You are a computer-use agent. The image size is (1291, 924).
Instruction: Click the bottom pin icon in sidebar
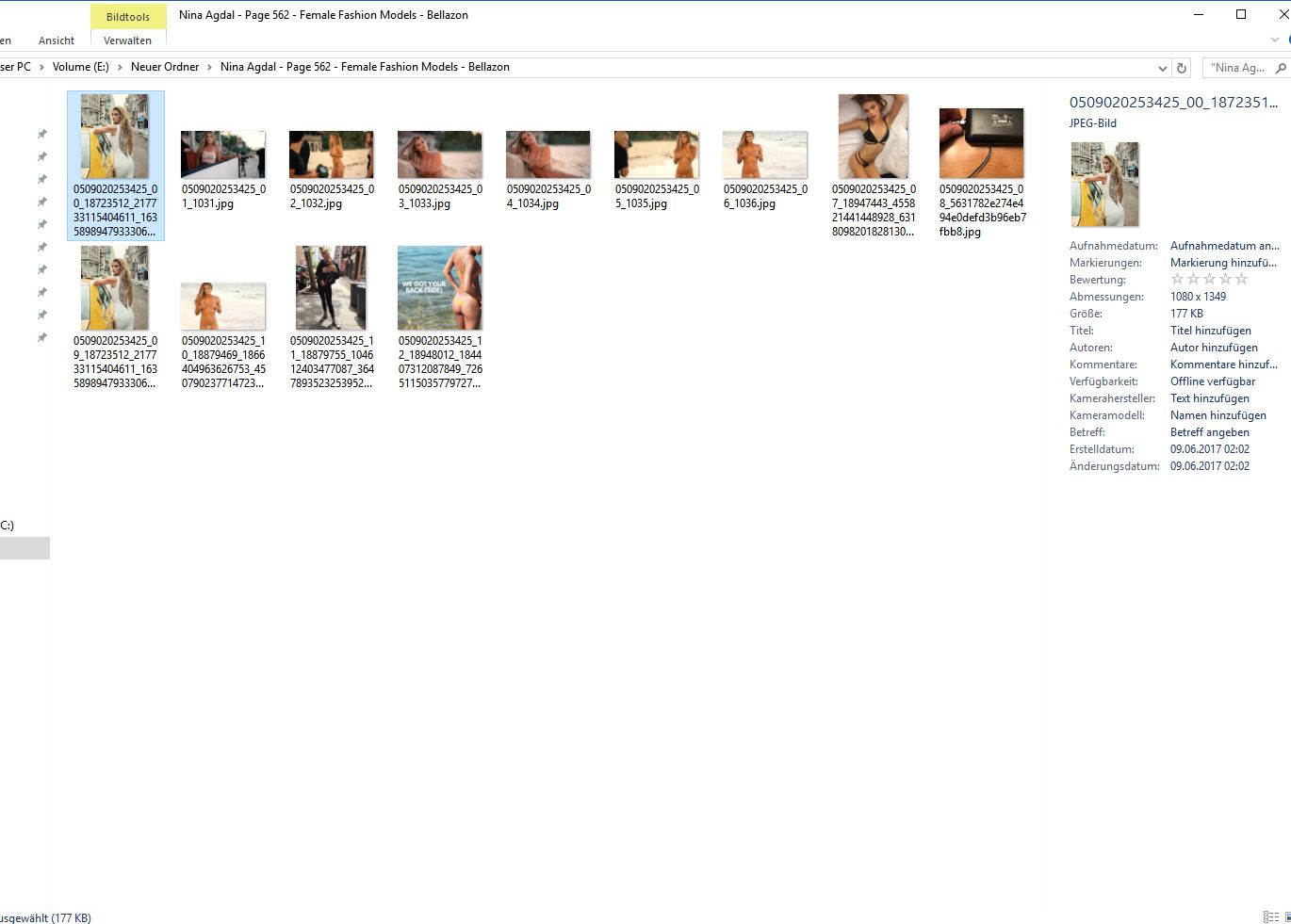click(41, 338)
